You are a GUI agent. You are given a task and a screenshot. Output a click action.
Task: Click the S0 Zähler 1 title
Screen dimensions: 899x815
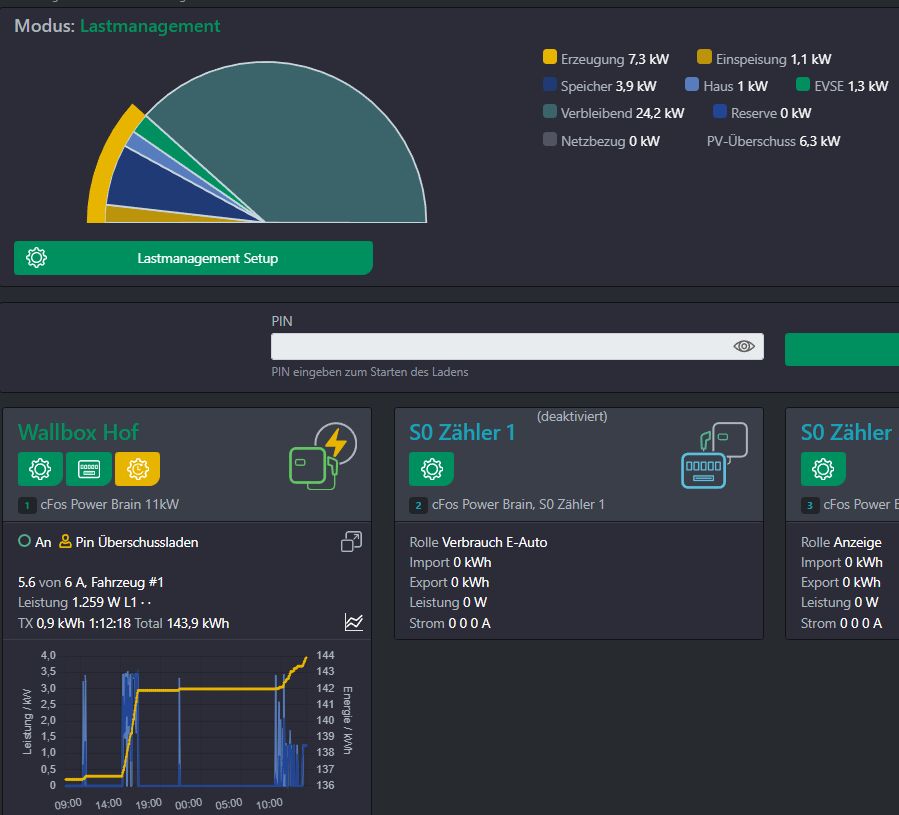click(x=462, y=432)
